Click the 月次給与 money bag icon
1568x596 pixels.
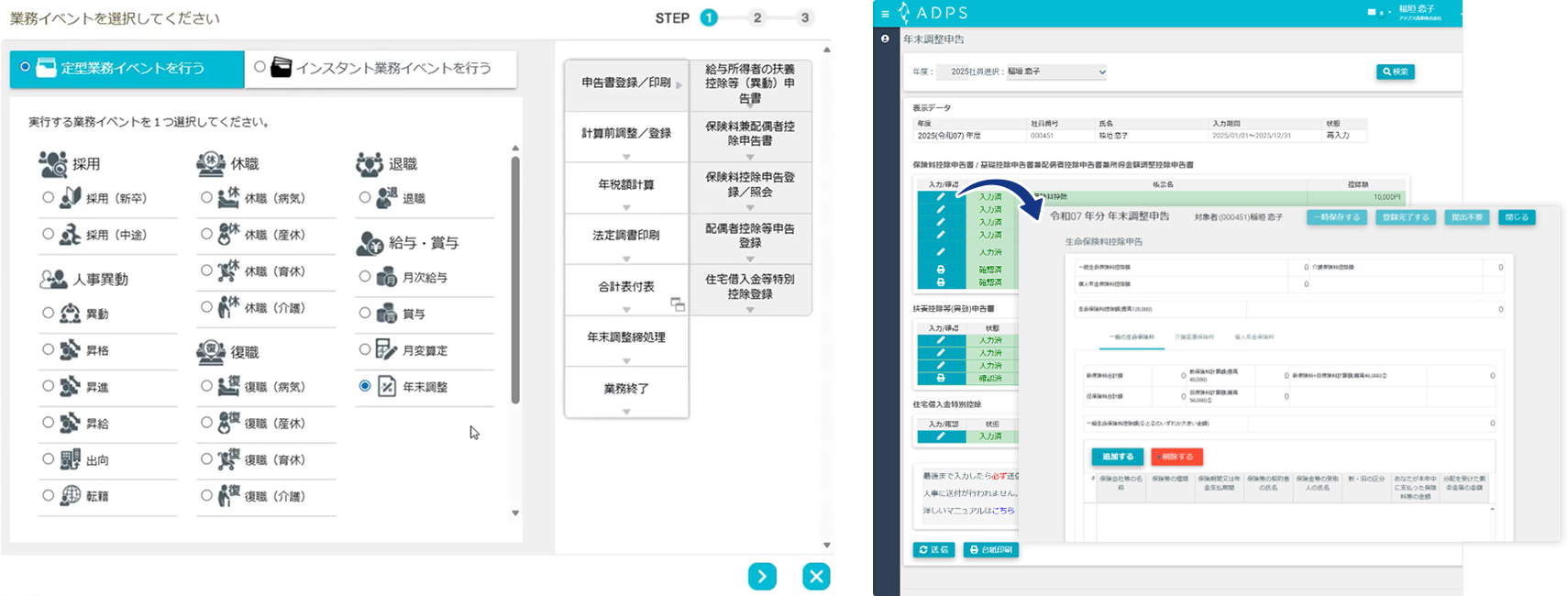(387, 277)
